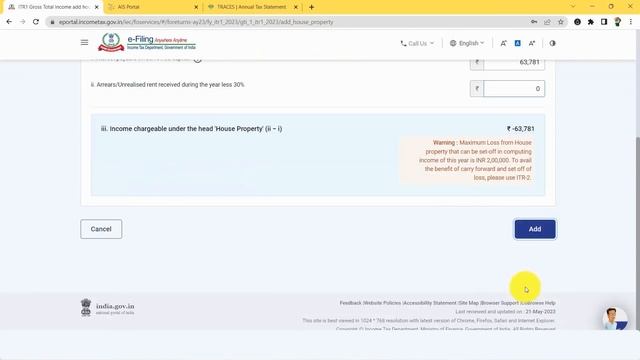Image resolution: width=640 pixels, height=360 pixels.
Task: Open the Chrome profile avatar
Action: coord(618,22)
